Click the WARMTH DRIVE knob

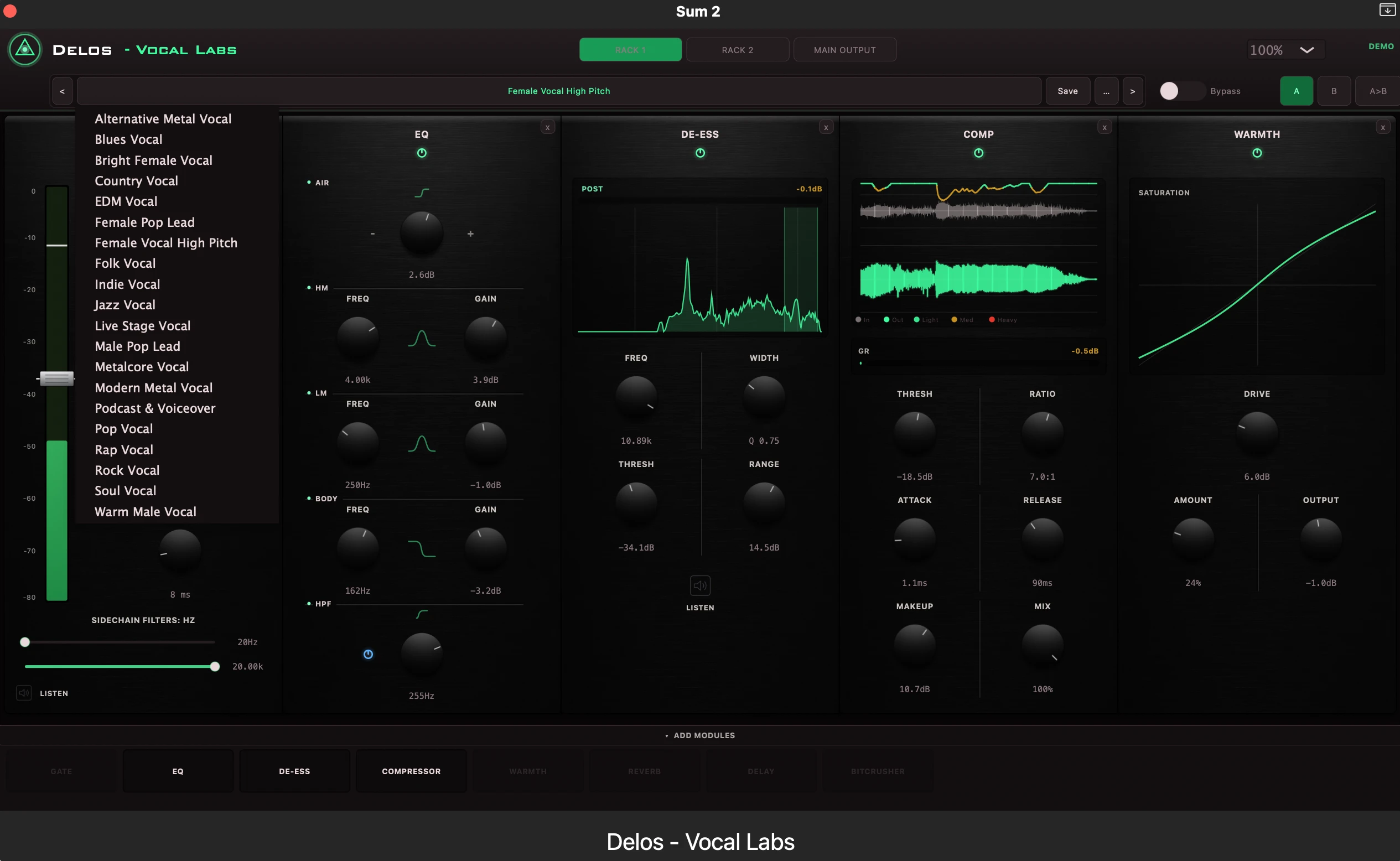click(1257, 433)
